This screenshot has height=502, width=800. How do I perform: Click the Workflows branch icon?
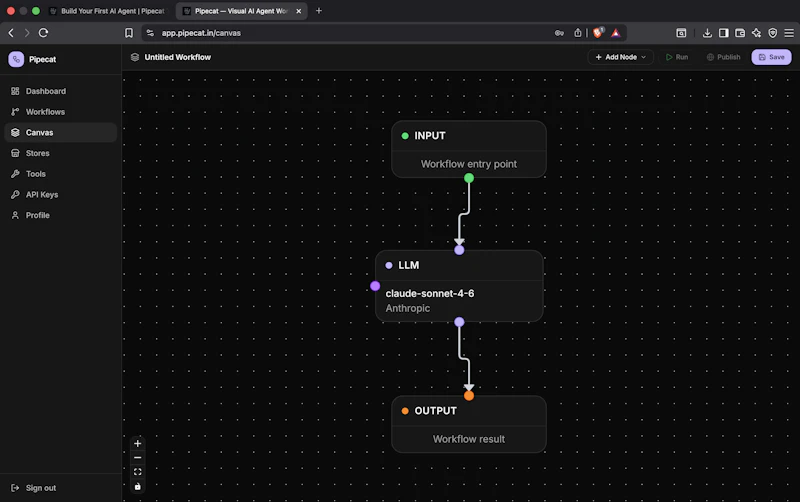click(x=15, y=112)
